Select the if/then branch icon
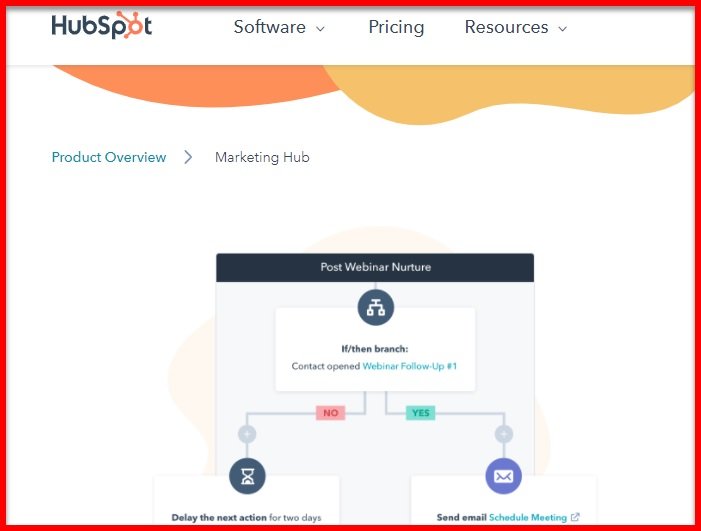The width and height of the screenshot is (701, 531). coord(376,308)
